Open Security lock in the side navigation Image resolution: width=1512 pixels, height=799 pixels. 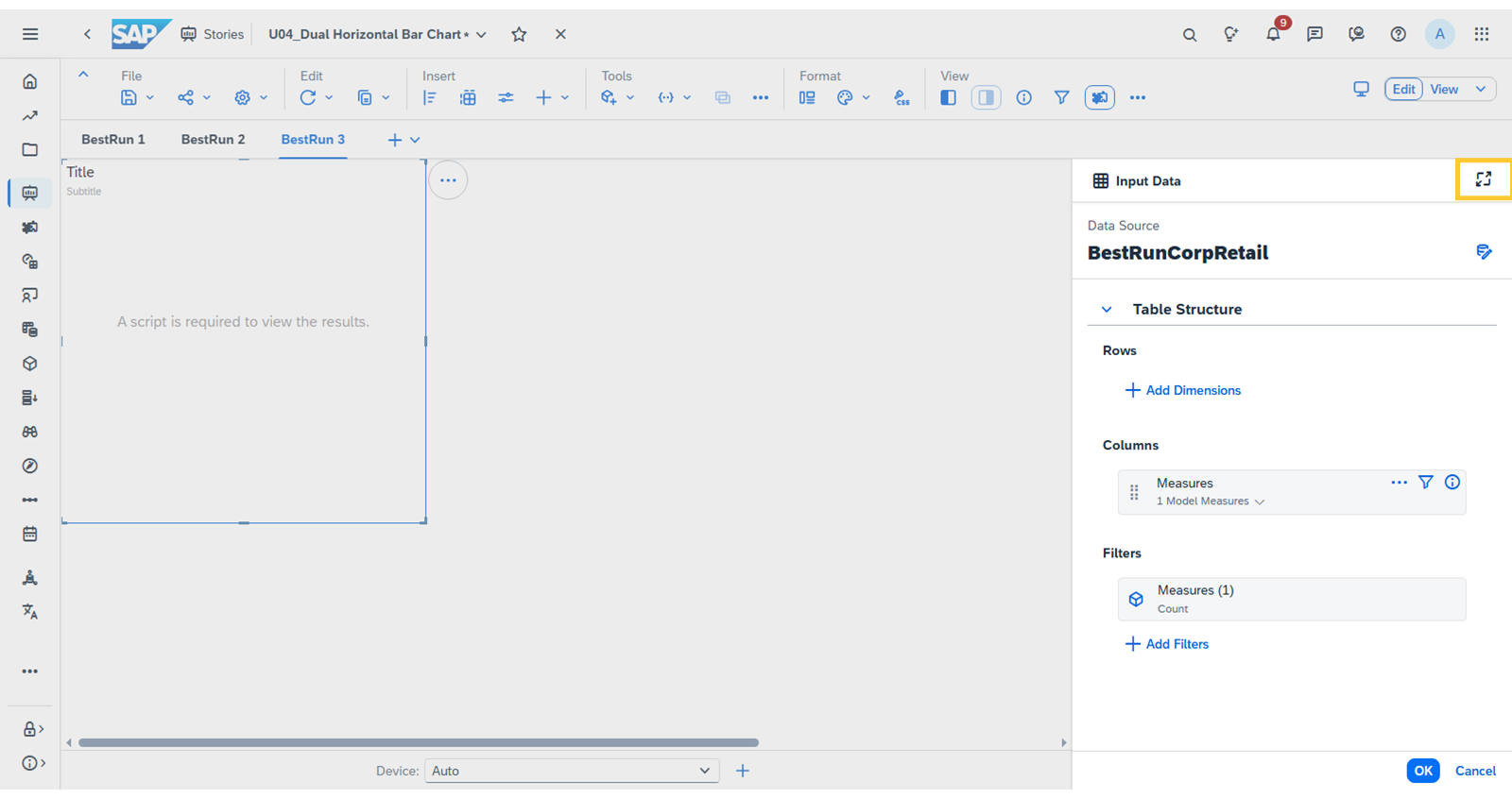[x=30, y=729]
